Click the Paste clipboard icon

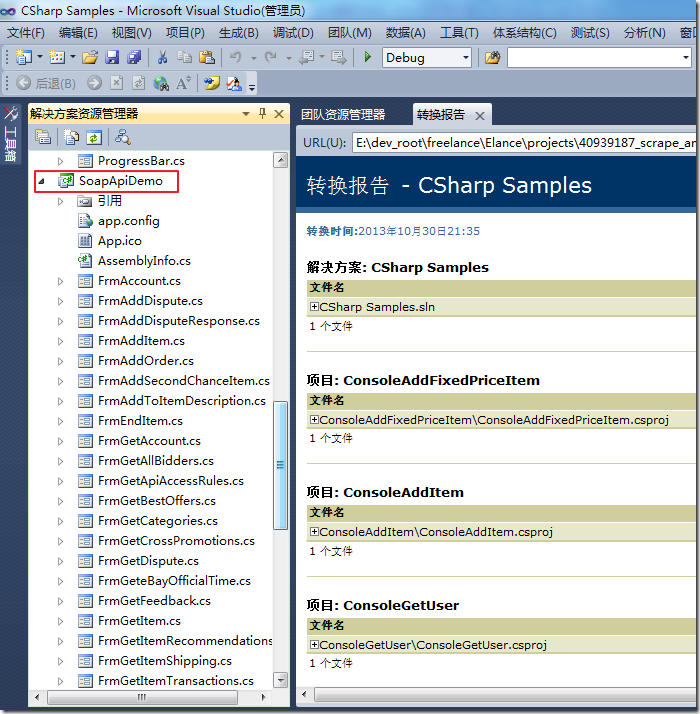[207, 57]
